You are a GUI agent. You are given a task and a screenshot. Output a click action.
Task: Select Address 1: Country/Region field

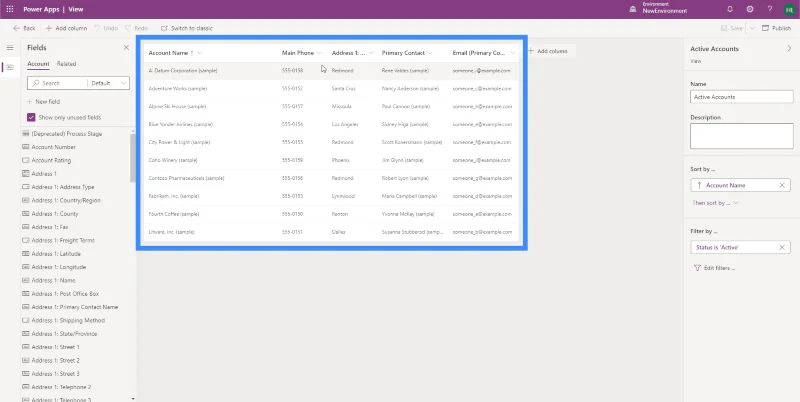(x=61, y=200)
